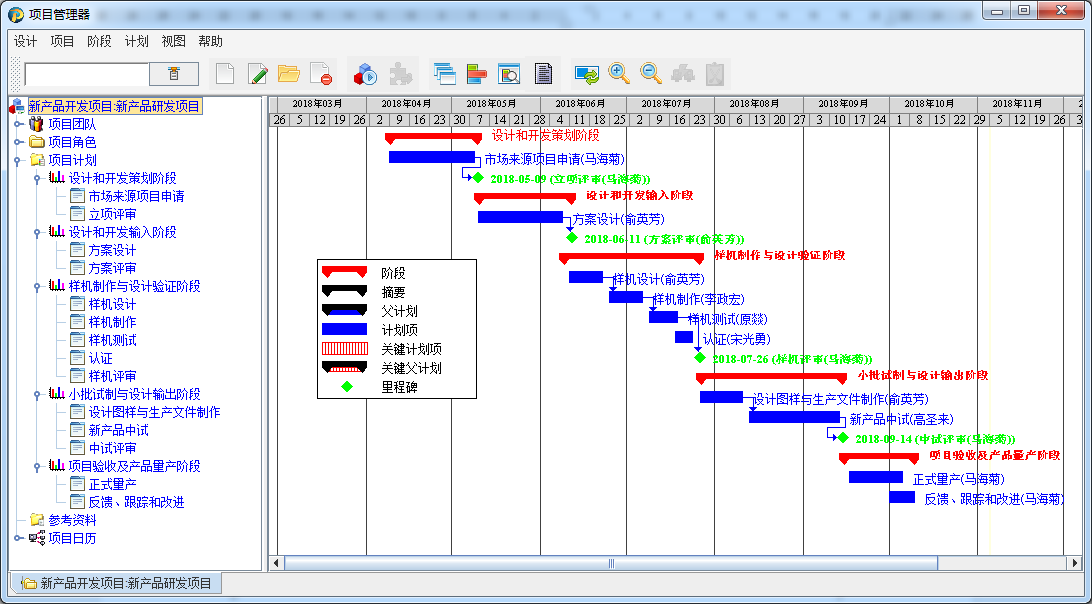Image resolution: width=1092 pixels, height=604 pixels.
Task: Click the blue bar for 新产品中试
Action: coord(794,417)
